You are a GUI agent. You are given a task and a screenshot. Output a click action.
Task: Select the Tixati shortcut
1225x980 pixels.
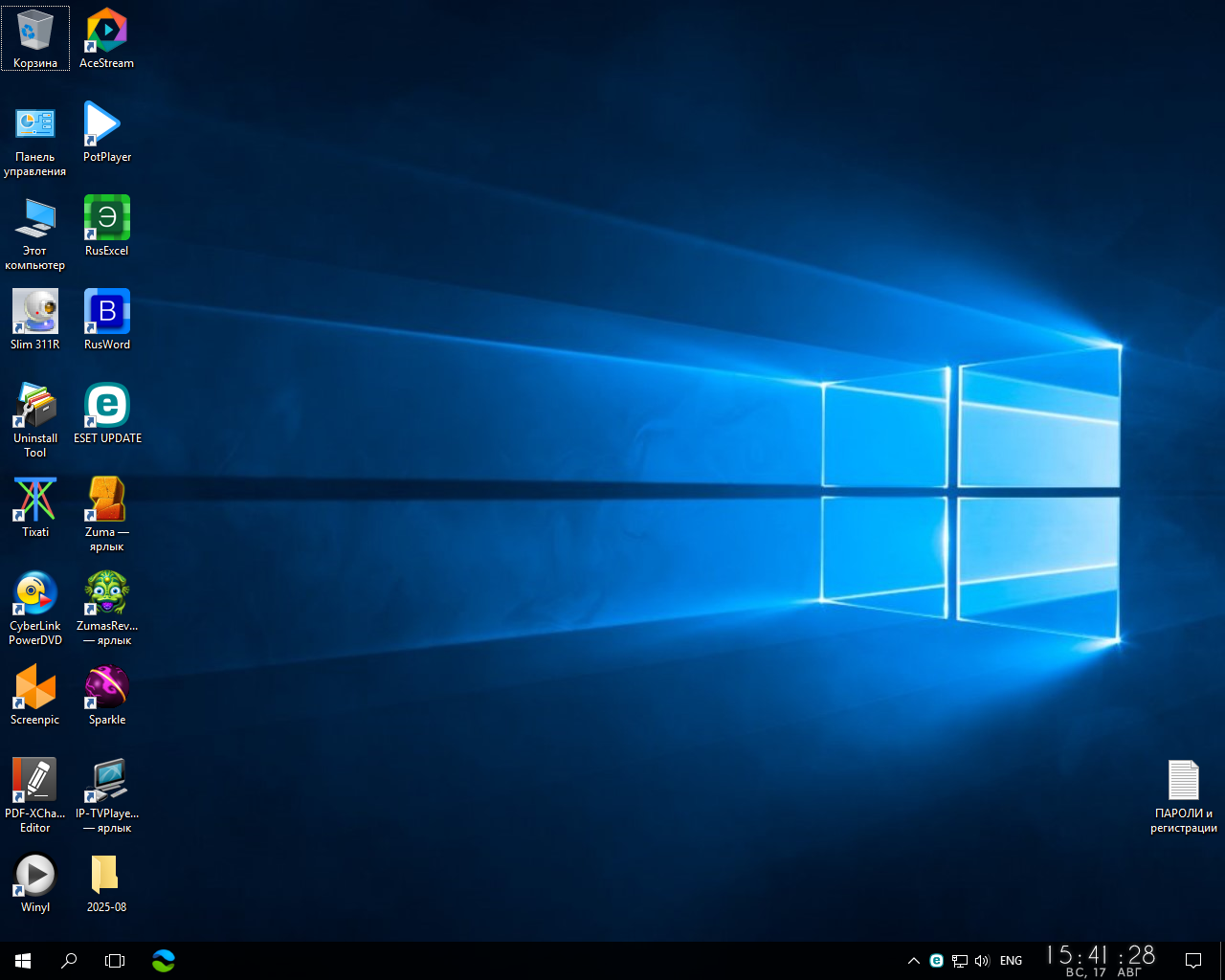click(35, 507)
